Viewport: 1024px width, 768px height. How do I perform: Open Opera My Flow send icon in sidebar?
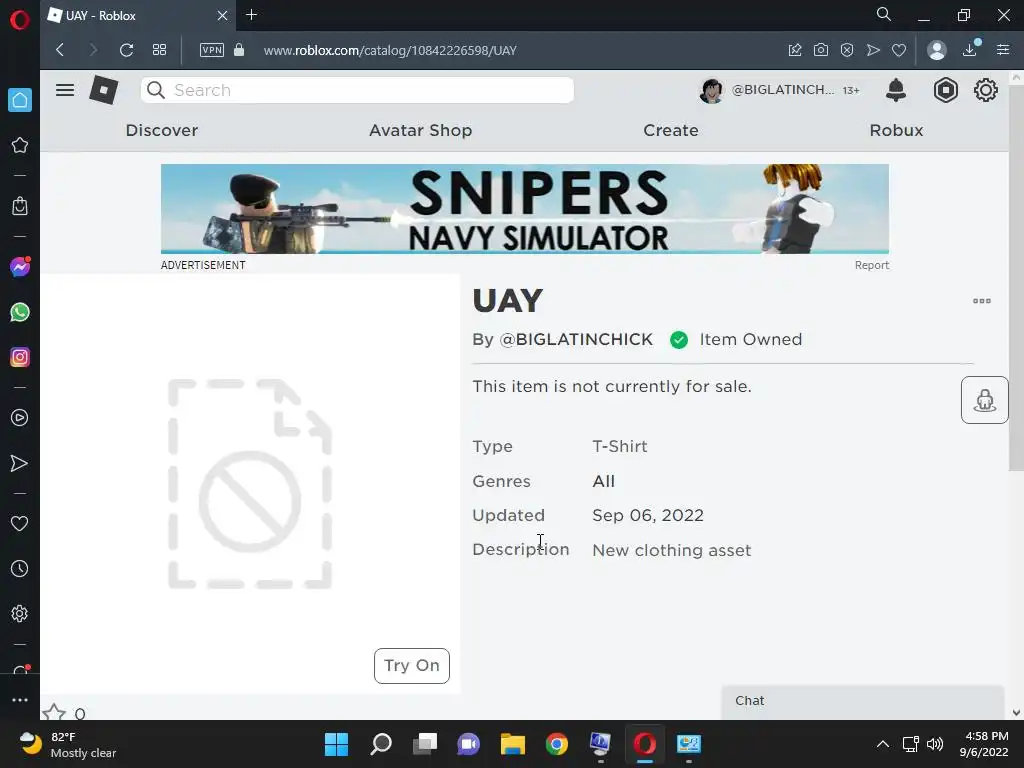(x=20, y=463)
